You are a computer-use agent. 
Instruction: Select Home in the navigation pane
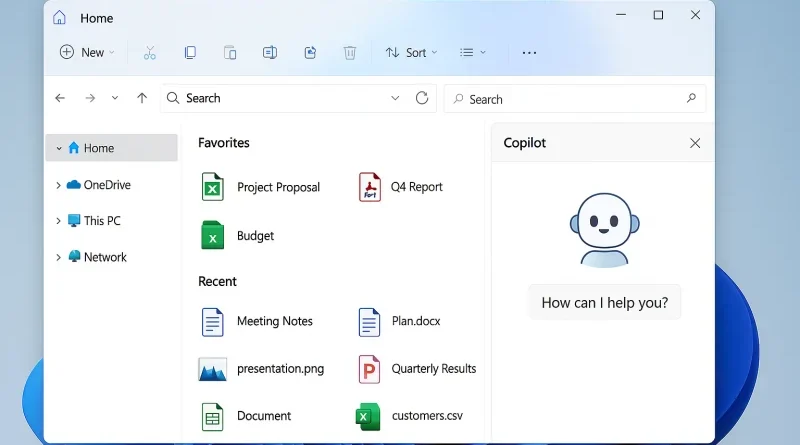coord(111,148)
